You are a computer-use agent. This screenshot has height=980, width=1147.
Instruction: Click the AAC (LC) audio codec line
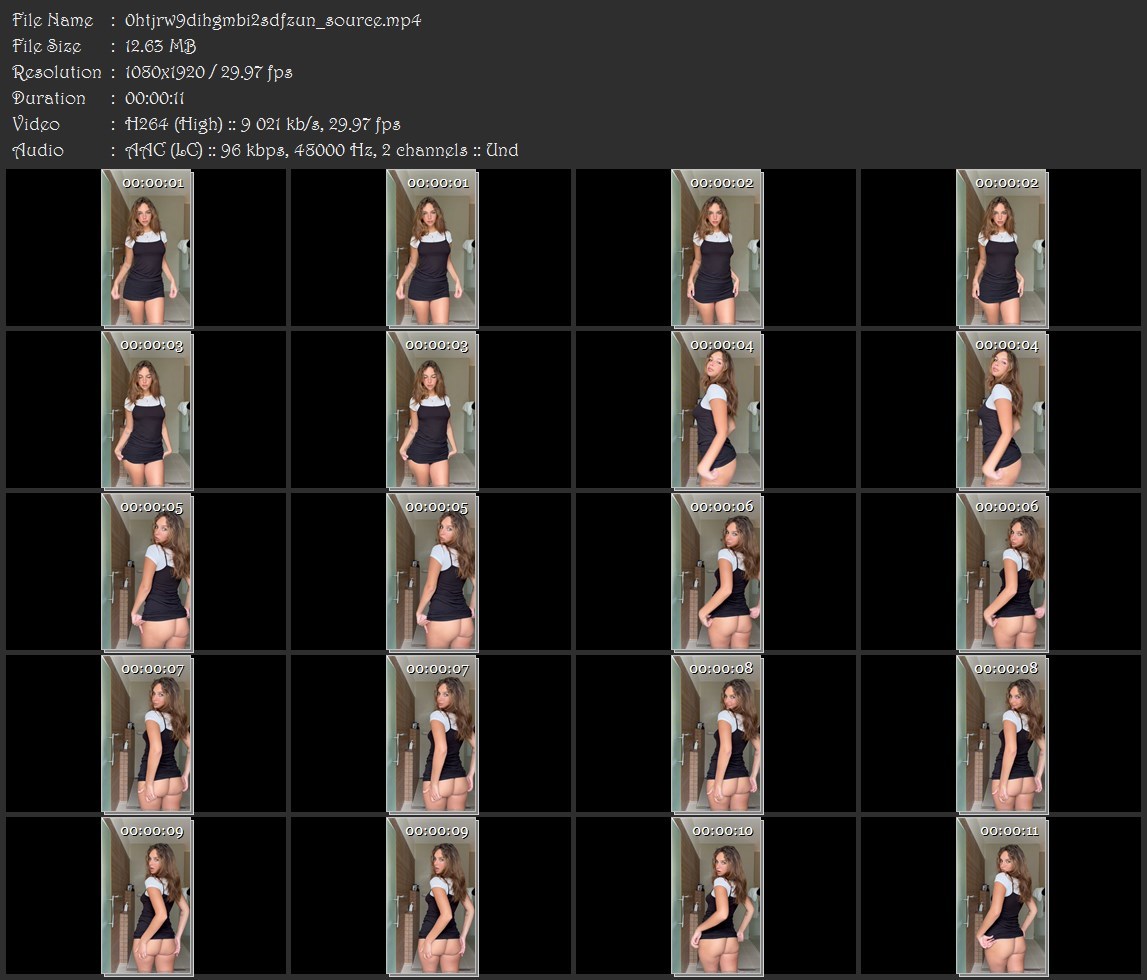pos(322,151)
